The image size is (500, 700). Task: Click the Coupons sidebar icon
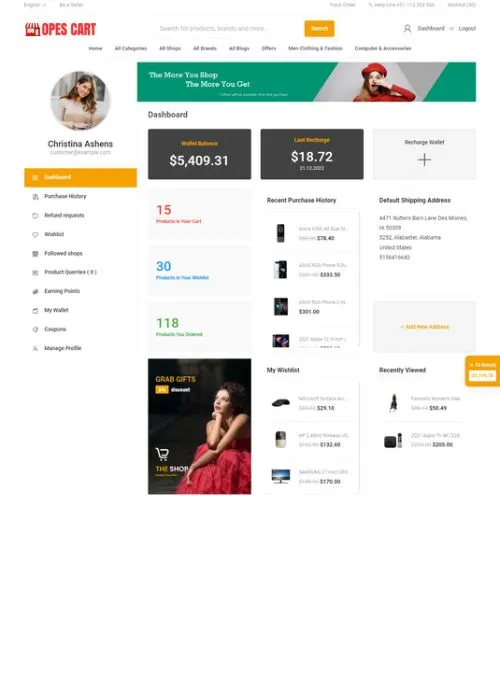tap(35, 329)
